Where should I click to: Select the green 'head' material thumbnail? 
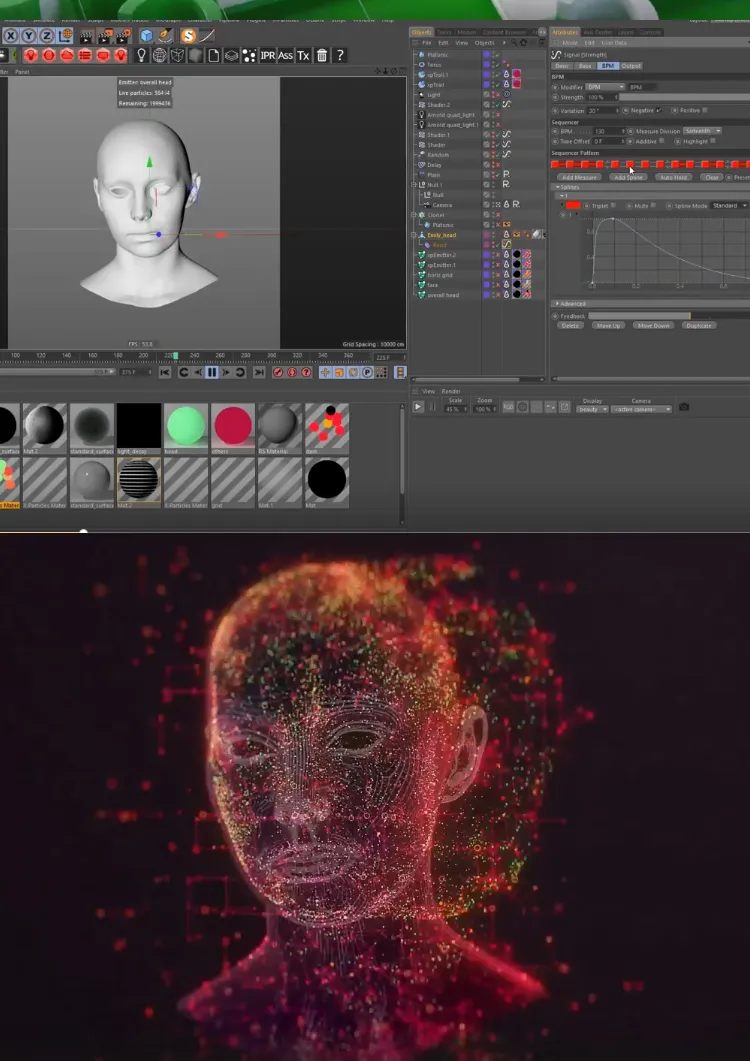coord(186,426)
